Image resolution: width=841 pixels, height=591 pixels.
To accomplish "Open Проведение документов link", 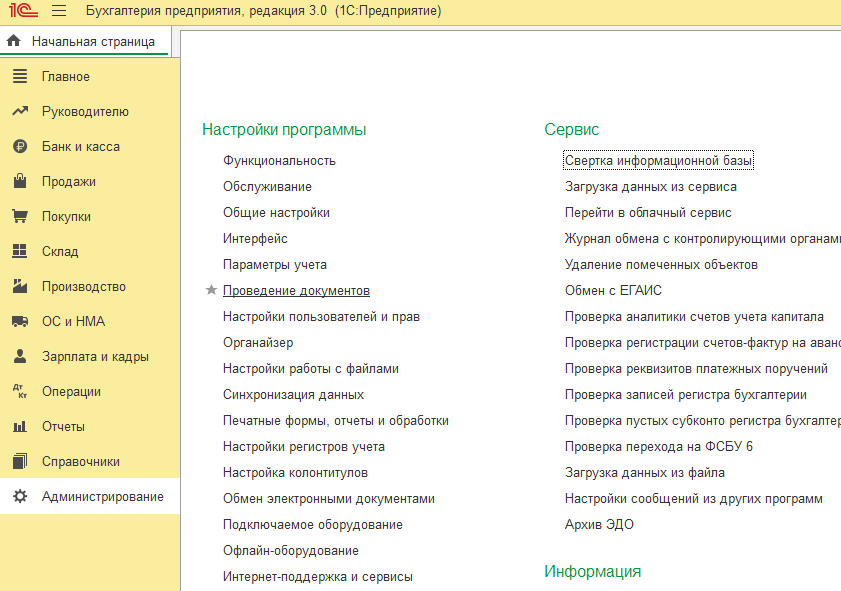I will pyautogui.click(x=297, y=291).
